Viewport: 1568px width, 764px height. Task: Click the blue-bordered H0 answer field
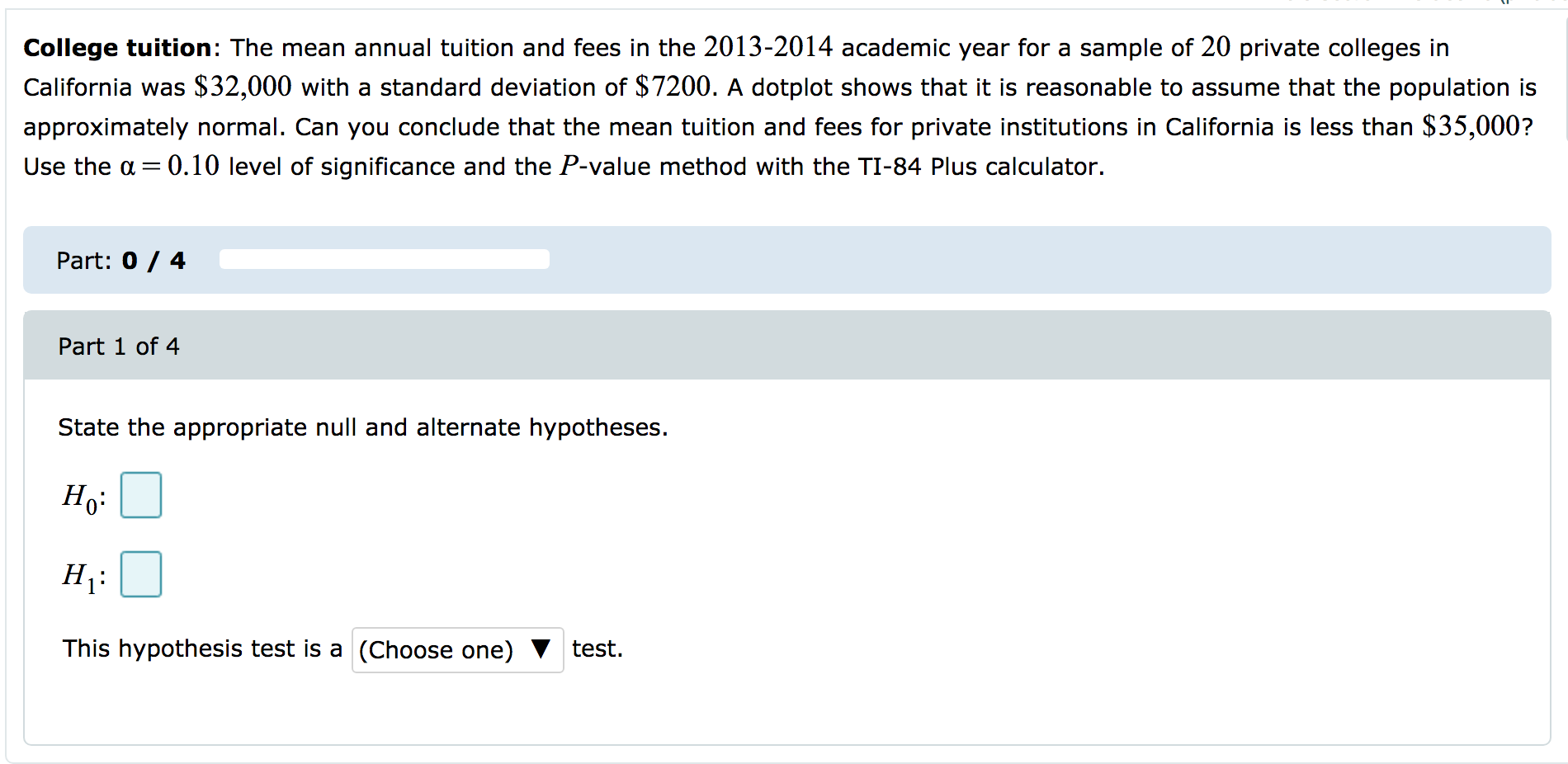pos(140,495)
